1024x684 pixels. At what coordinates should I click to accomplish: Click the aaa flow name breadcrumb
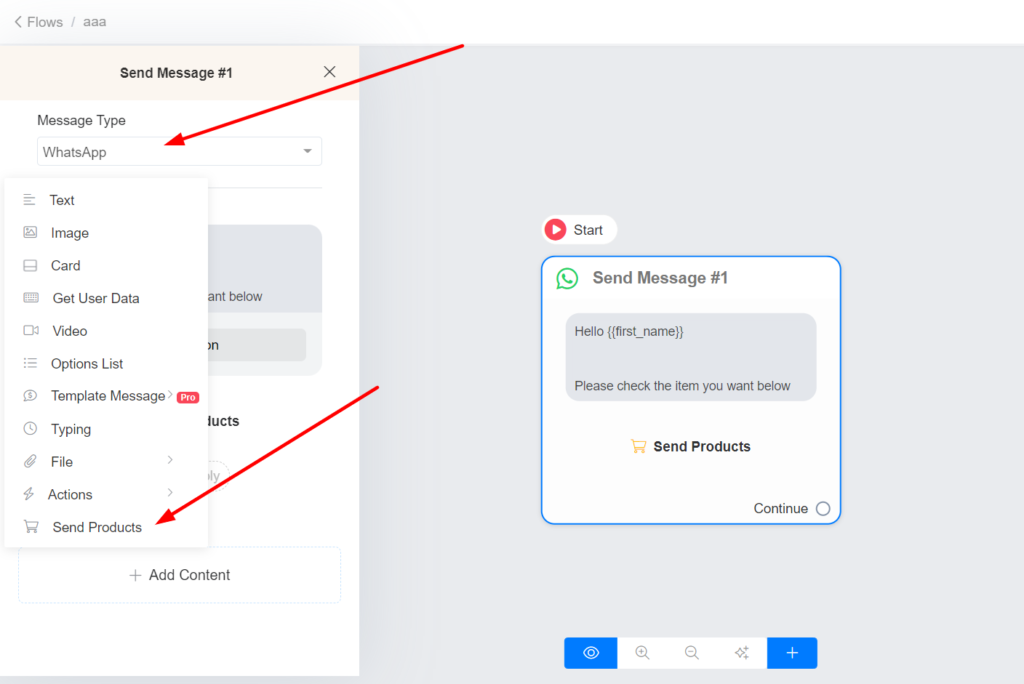(x=95, y=22)
